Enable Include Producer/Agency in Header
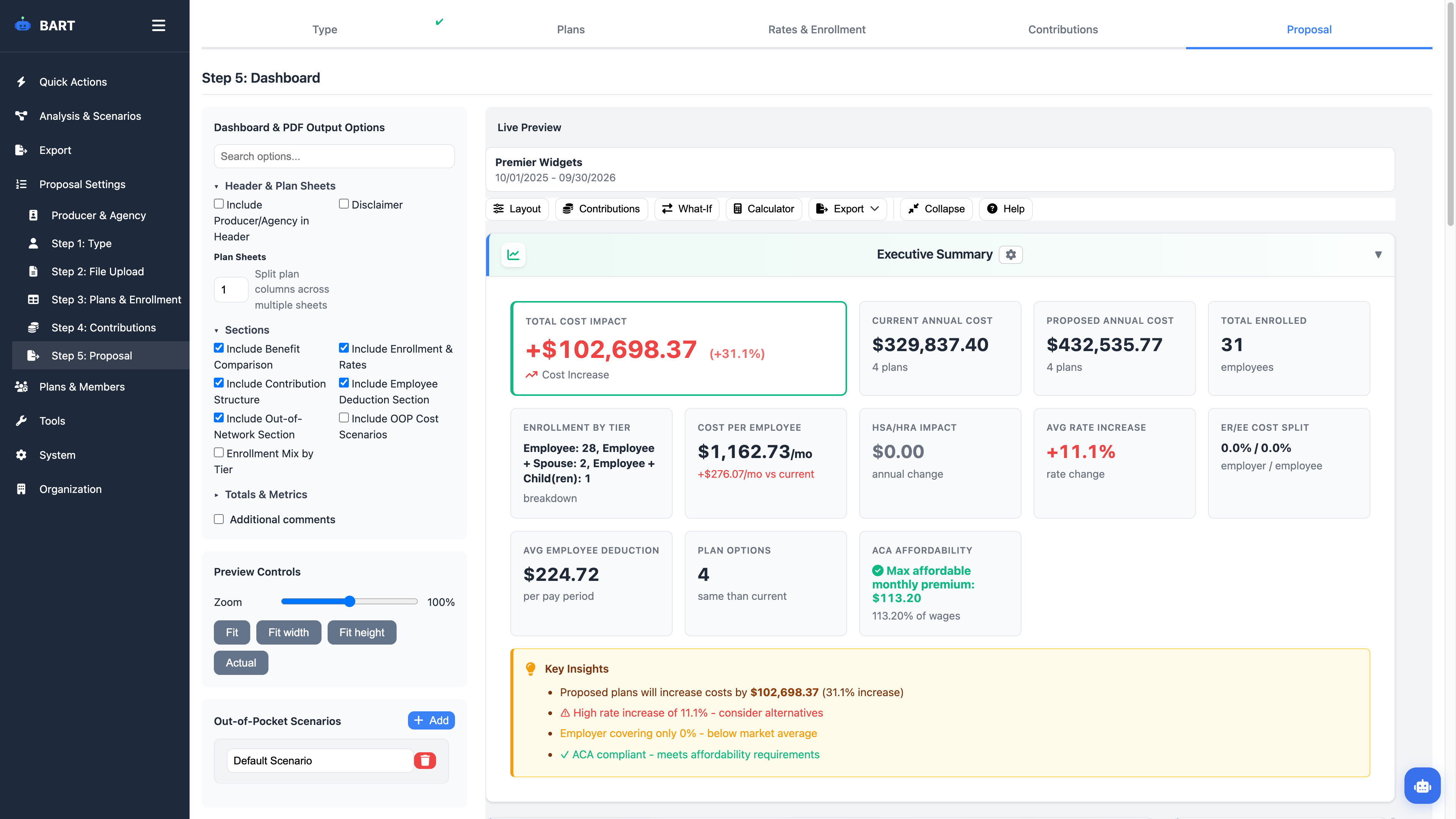 219,204
